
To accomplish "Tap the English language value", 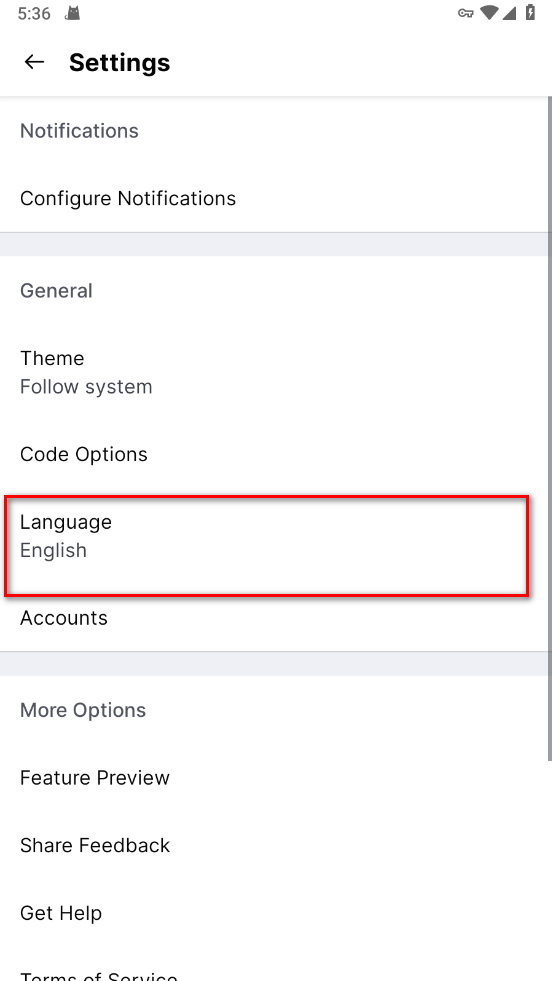I will coord(53,551).
